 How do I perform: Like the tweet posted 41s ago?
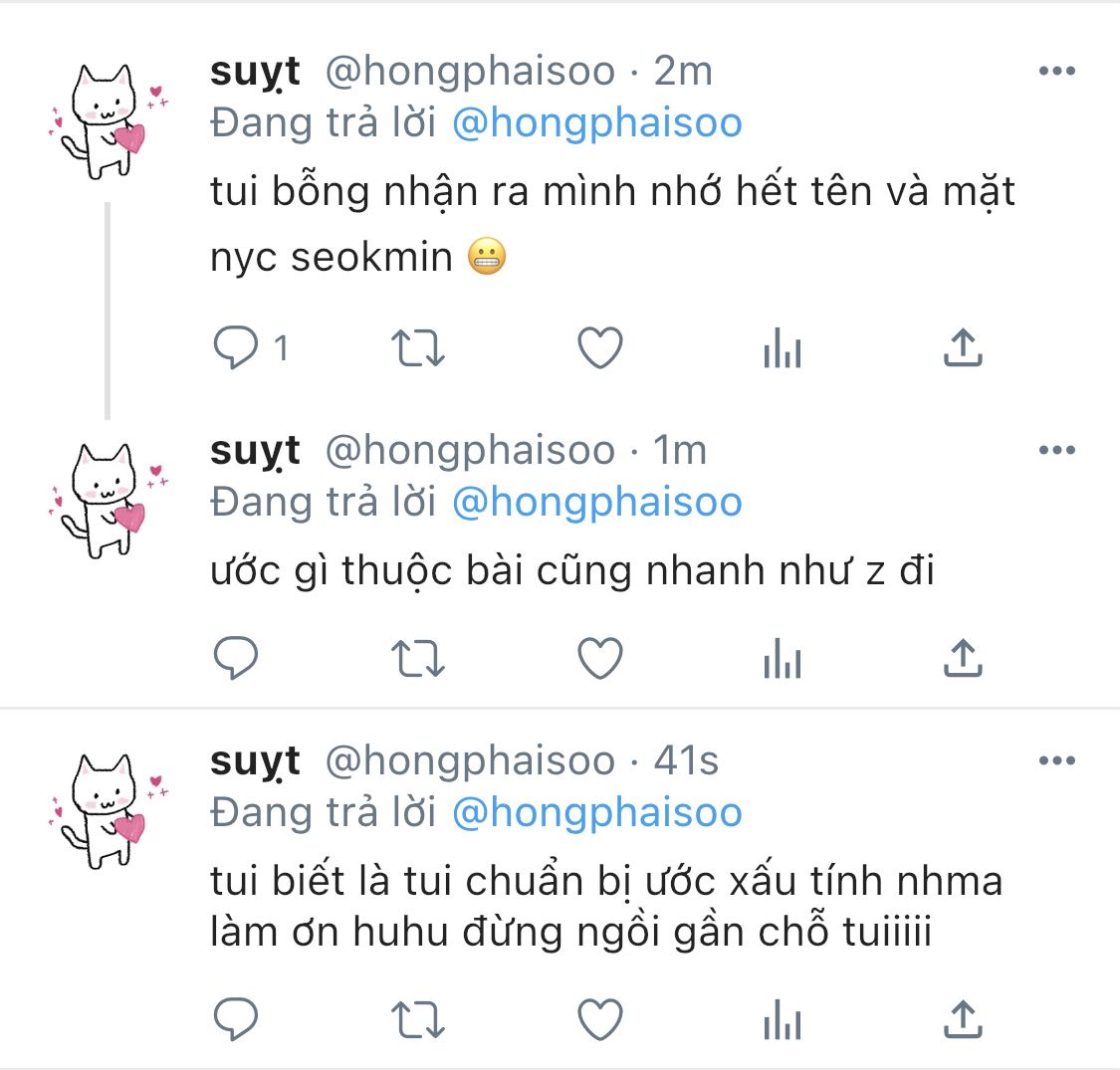pyautogui.click(x=600, y=1019)
